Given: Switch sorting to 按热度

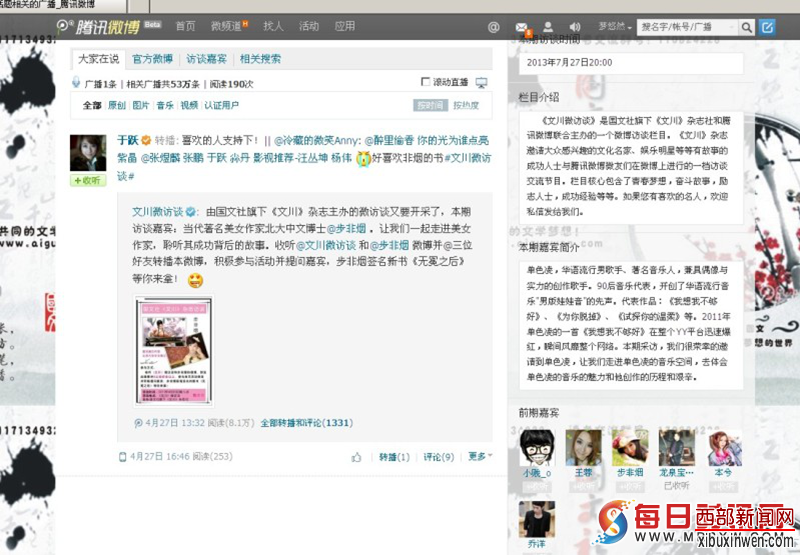Looking at the screenshot, I should tap(466, 105).
